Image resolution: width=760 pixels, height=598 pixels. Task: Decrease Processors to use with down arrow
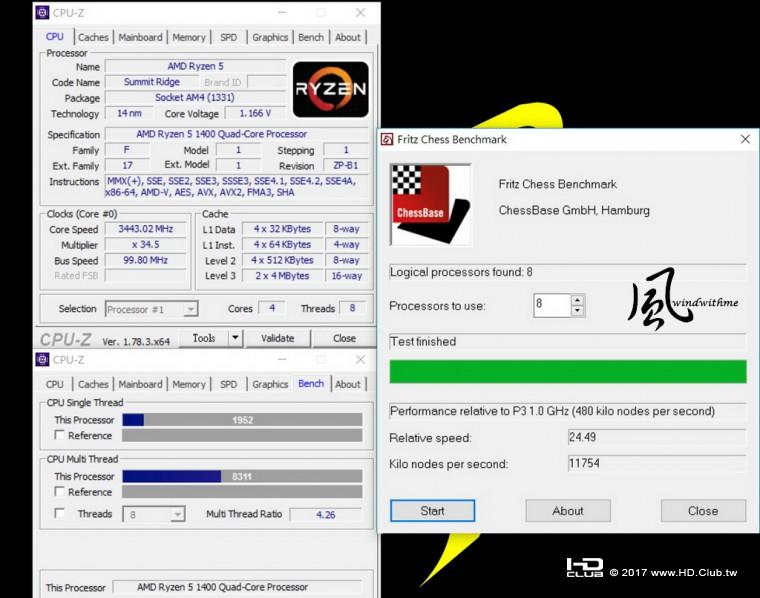(x=577, y=311)
